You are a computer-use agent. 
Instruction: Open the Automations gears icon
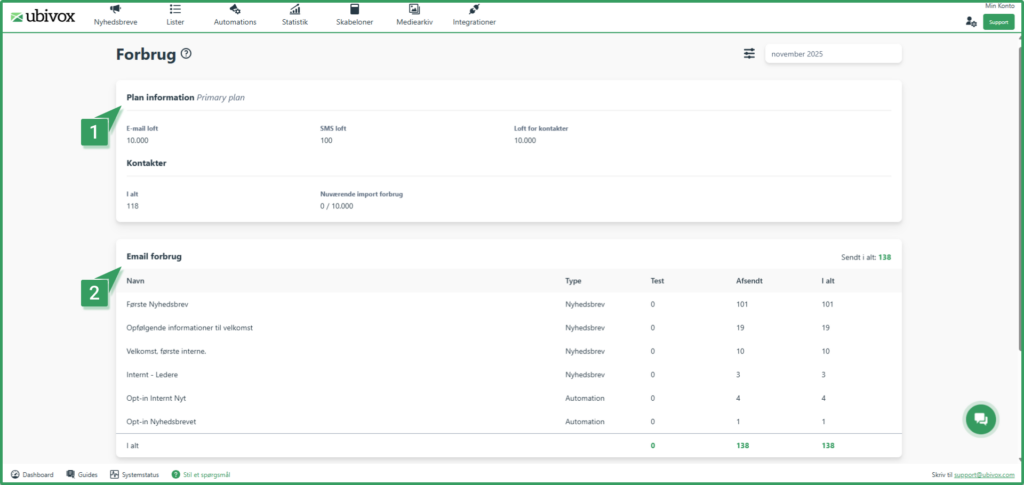click(x=235, y=9)
